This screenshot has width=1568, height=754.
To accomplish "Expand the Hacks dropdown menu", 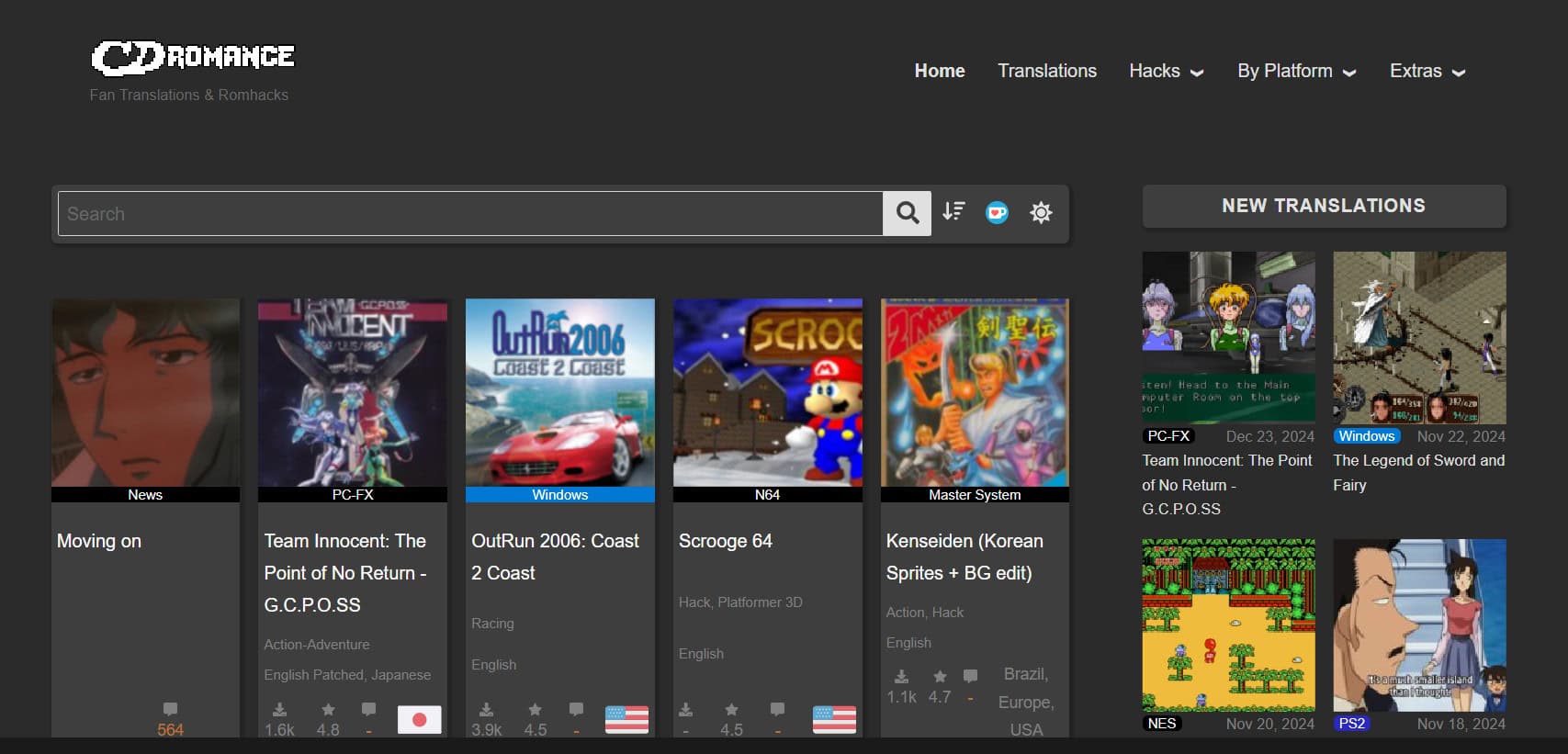I will click(1166, 72).
